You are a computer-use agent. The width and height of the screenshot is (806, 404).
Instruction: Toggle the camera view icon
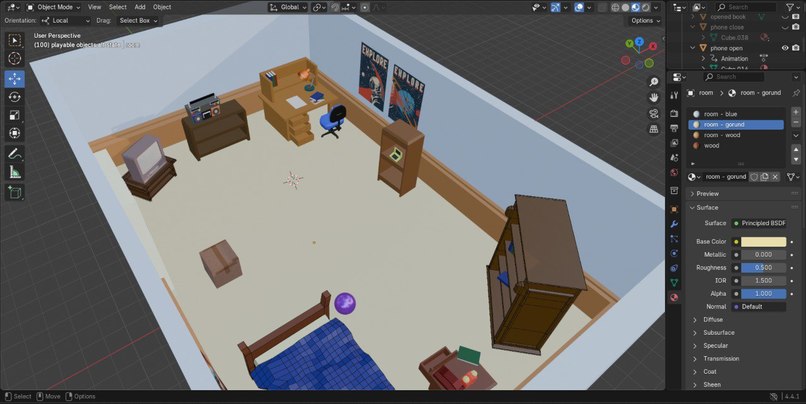pyautogui.click(x=654, y=114)
